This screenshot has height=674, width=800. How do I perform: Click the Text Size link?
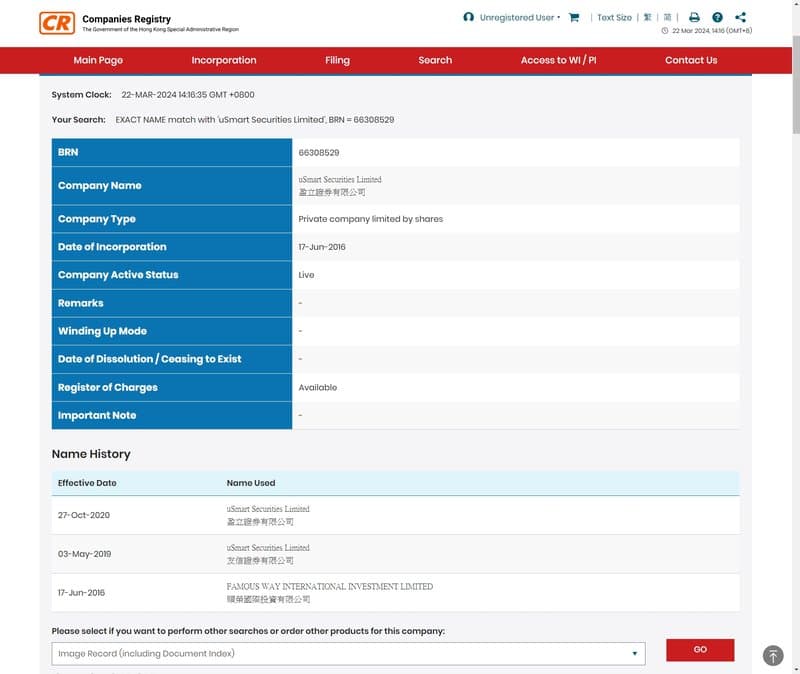click(614, 18)
